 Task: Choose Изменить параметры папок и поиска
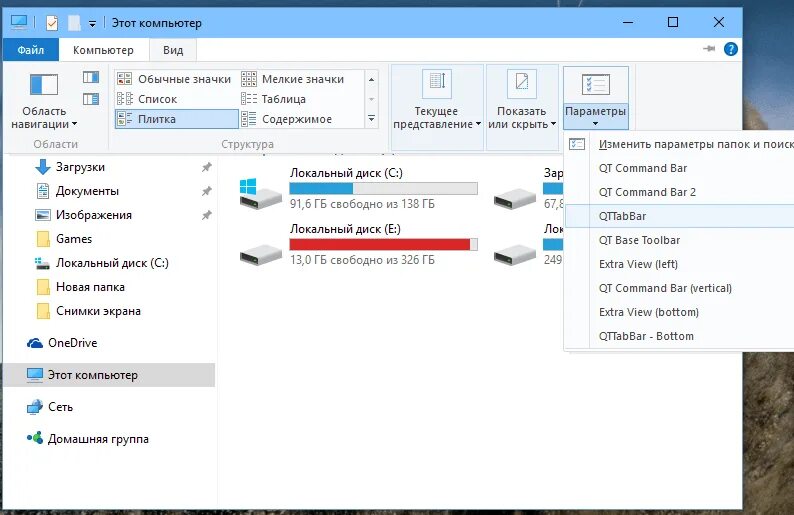[x=680, y=144]
